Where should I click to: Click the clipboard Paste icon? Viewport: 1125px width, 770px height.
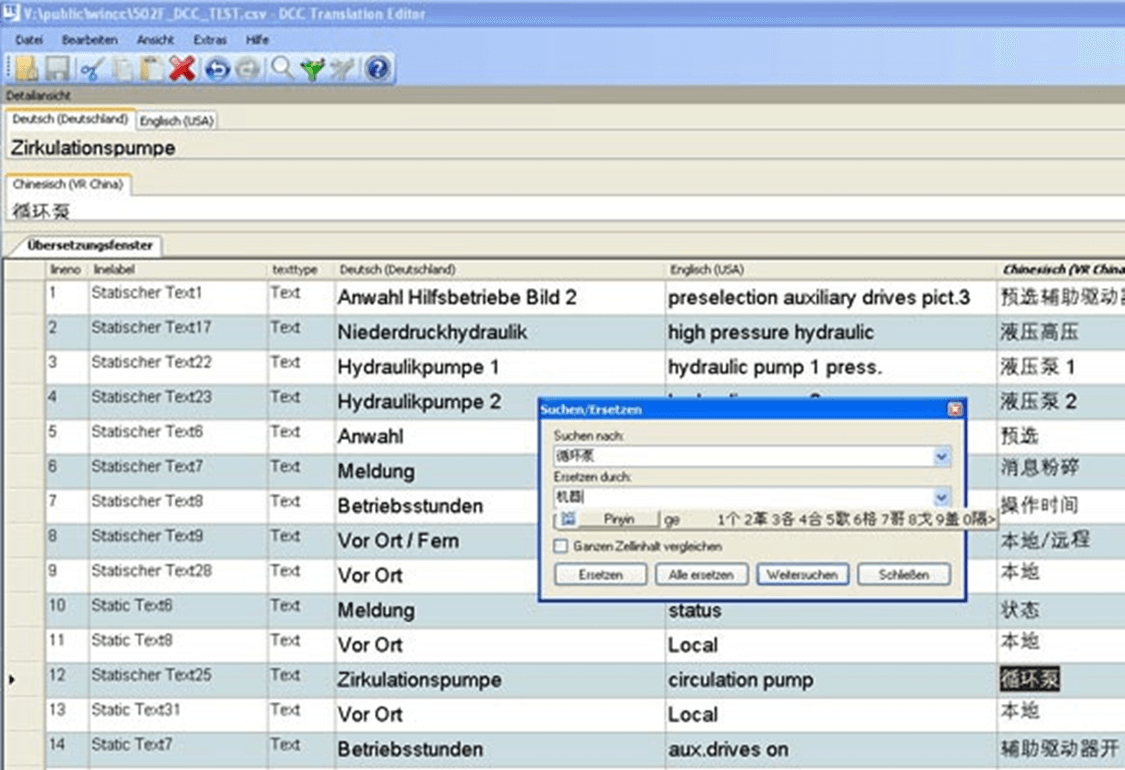pyautogui.click(x=152, y=68)
